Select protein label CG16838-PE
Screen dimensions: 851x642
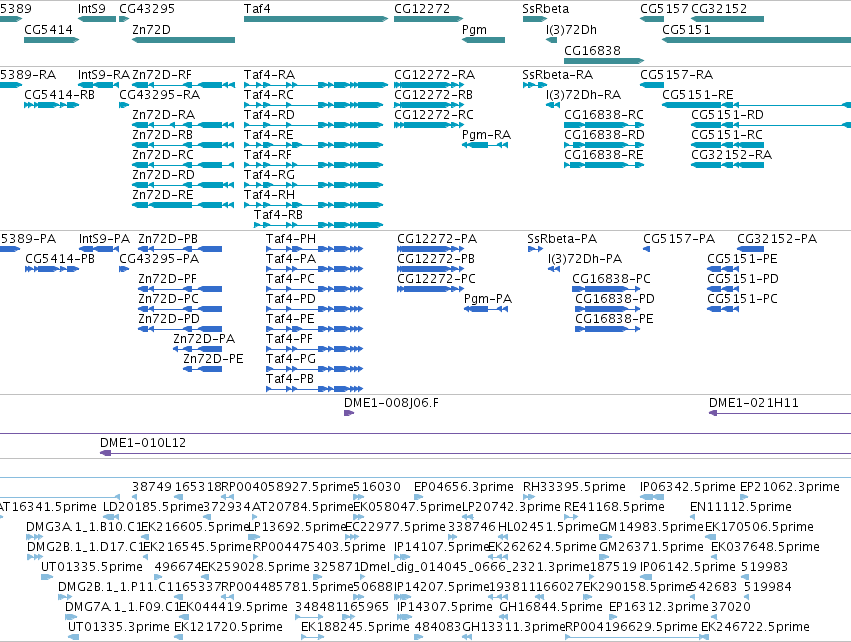coord(614,319)
